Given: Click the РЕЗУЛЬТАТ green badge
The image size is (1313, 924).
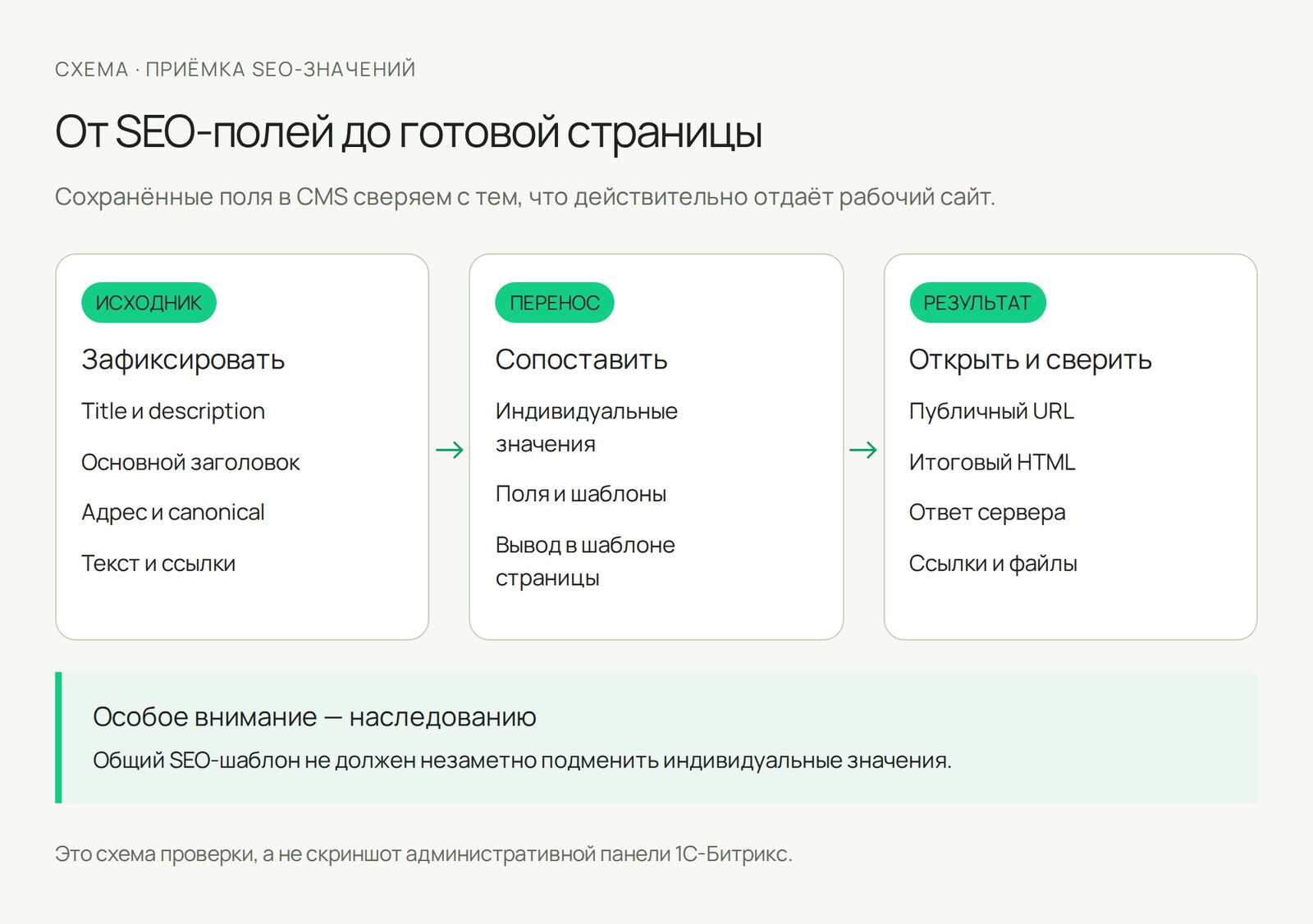Looking at the screenshot, I should click(x=977, y=303).
